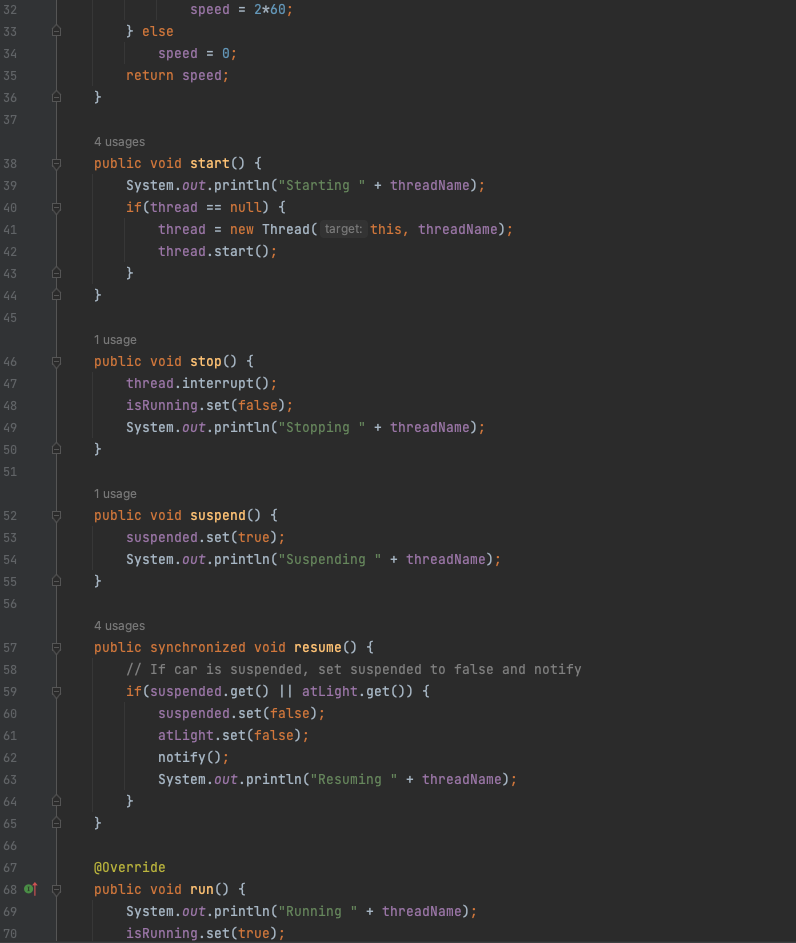Click the stop method name in its declaration

tap(206, 361)
